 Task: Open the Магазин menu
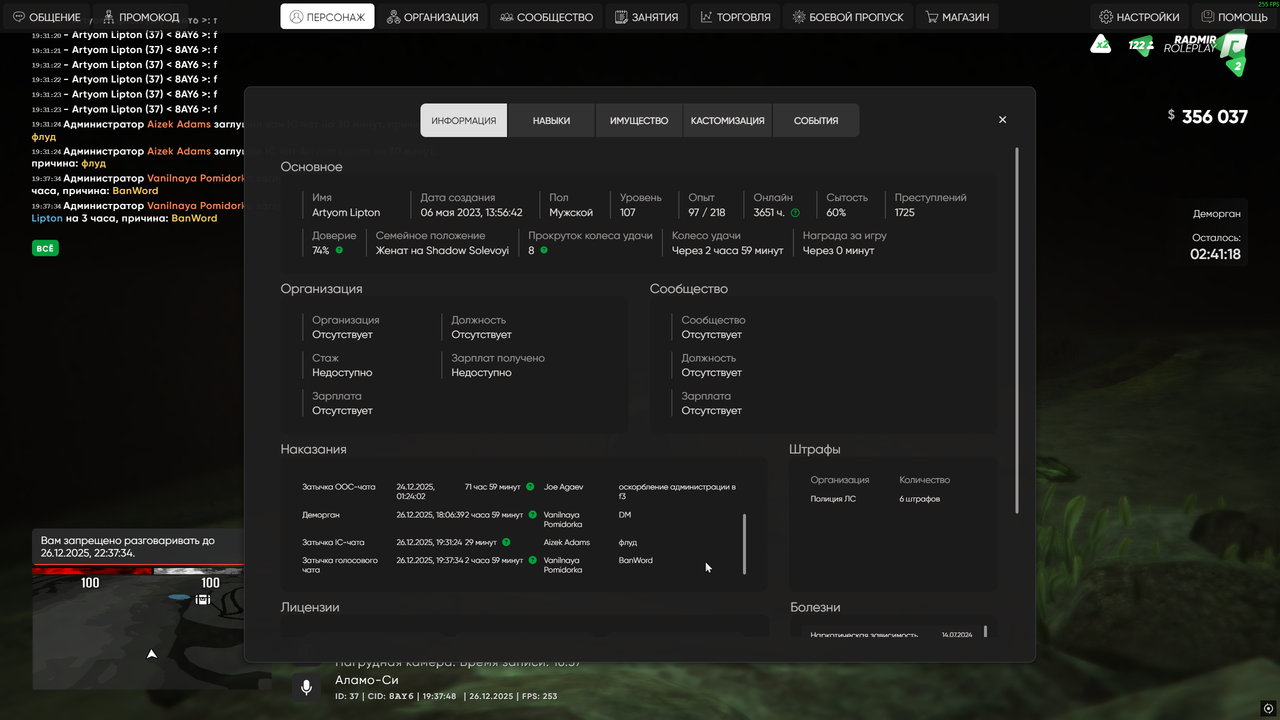(957, 17)
